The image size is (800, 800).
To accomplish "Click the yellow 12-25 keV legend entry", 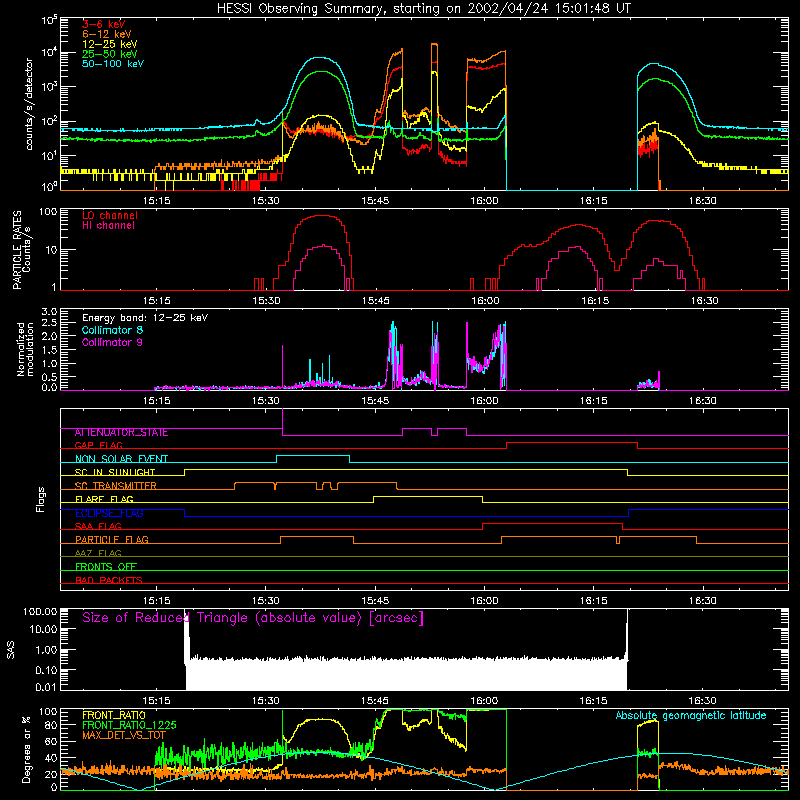I will [110, 44].
